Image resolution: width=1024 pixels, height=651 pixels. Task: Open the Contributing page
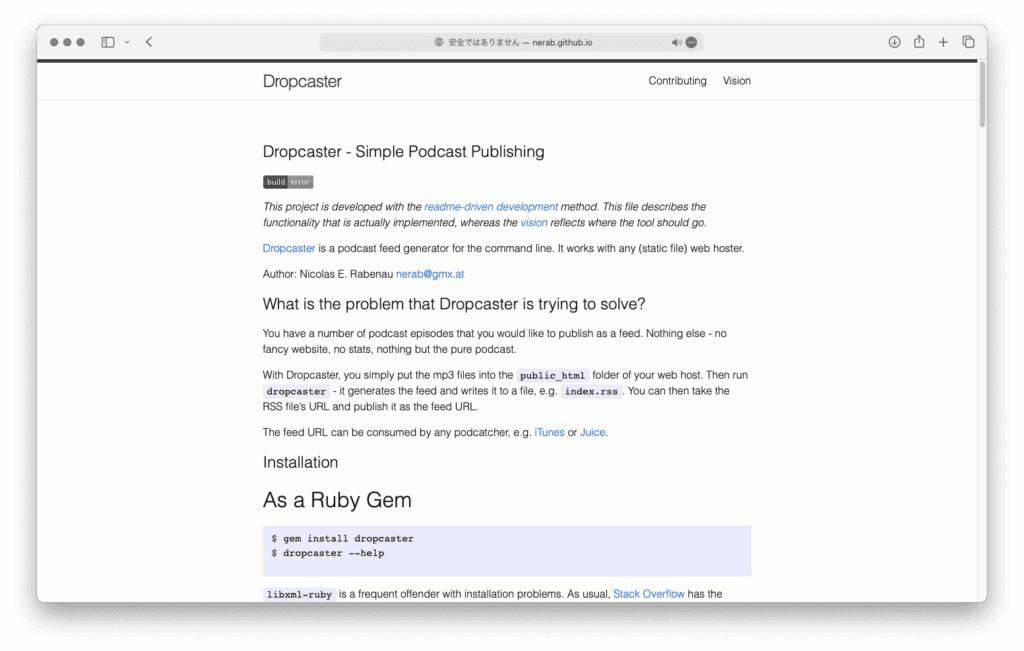pos(677,81)
